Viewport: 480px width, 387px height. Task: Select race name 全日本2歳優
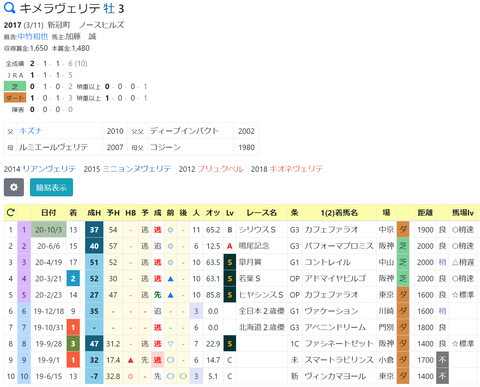[x=262, y=311]
